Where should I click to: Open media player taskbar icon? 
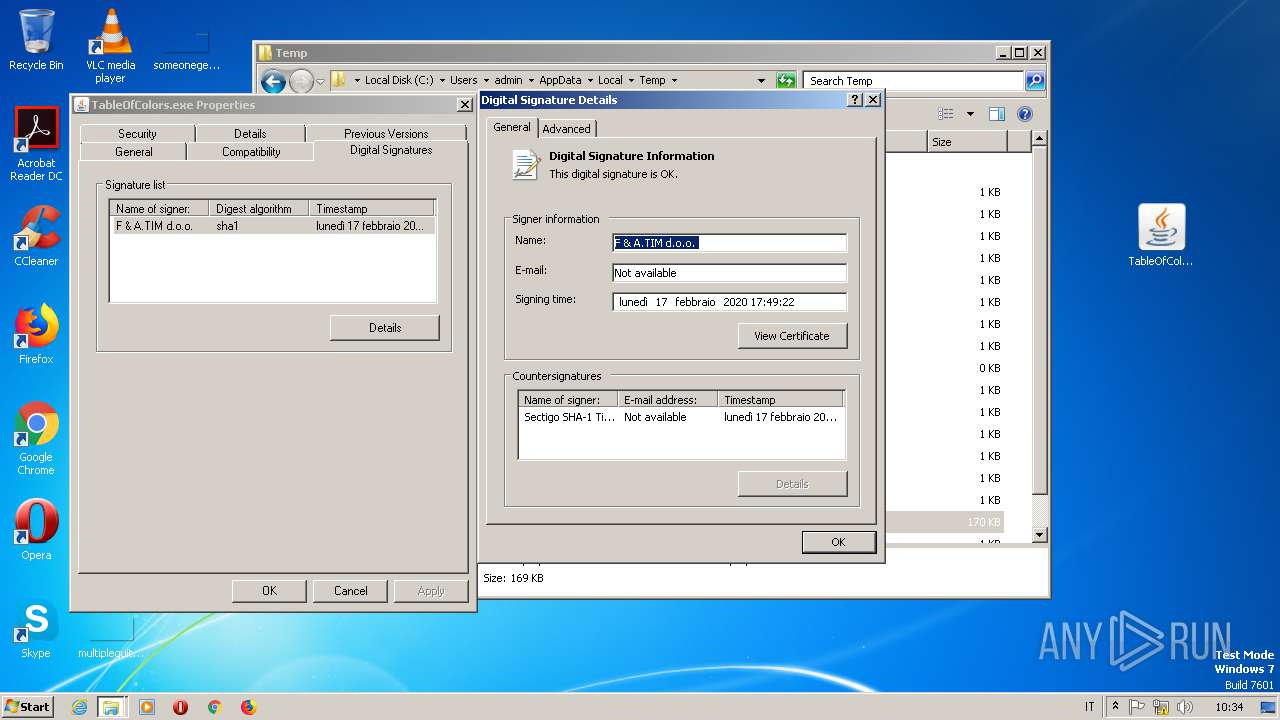pyautogui.click(x=147, y=707)
